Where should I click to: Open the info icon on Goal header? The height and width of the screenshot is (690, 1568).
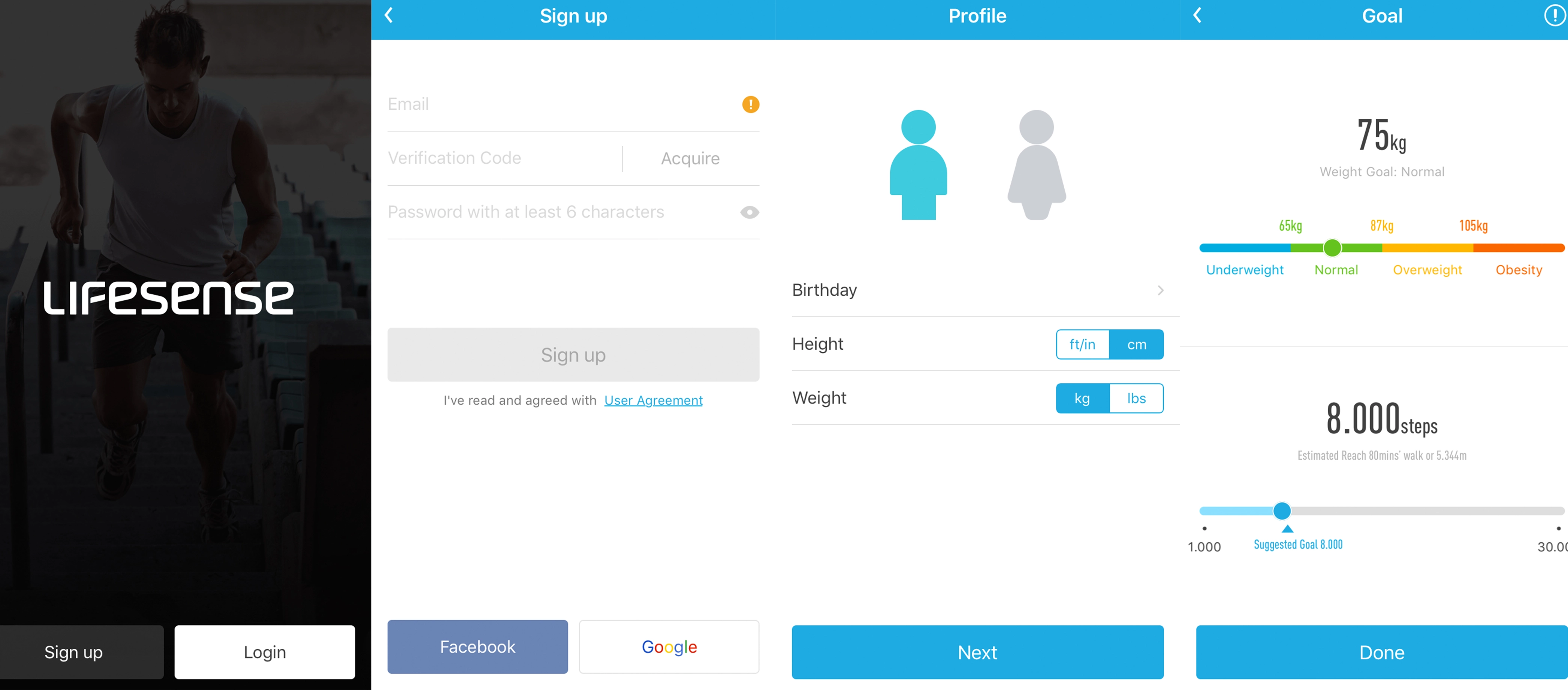pyautogui.click(x=1554, y=16)
